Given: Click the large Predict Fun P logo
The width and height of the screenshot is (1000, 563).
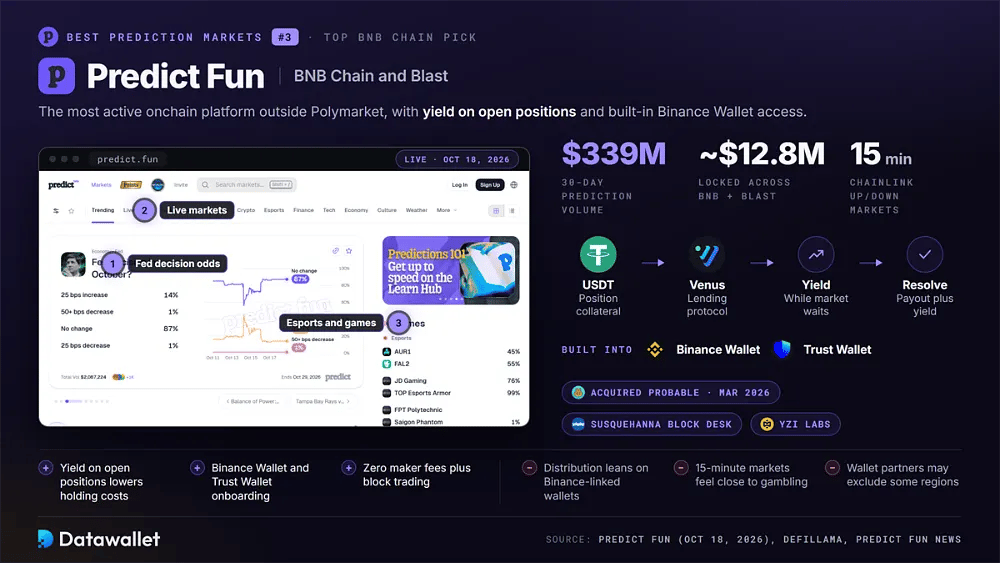Looking at the screenshot, I should coord(57,76).
